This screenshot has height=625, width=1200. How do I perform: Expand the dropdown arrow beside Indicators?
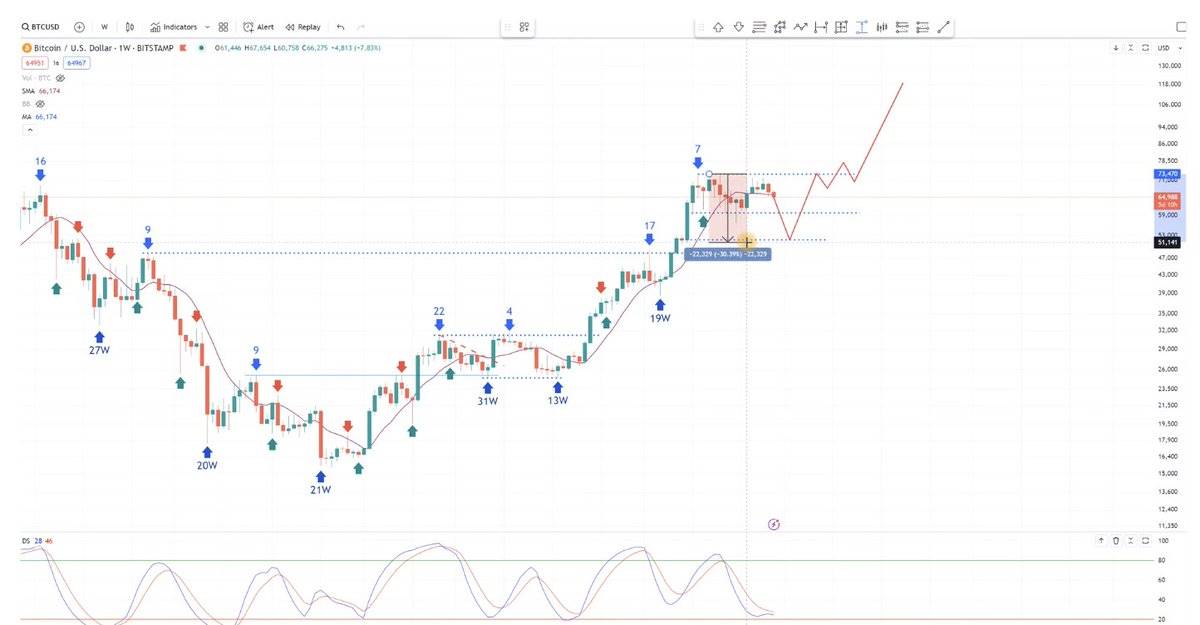pos(207,27)
